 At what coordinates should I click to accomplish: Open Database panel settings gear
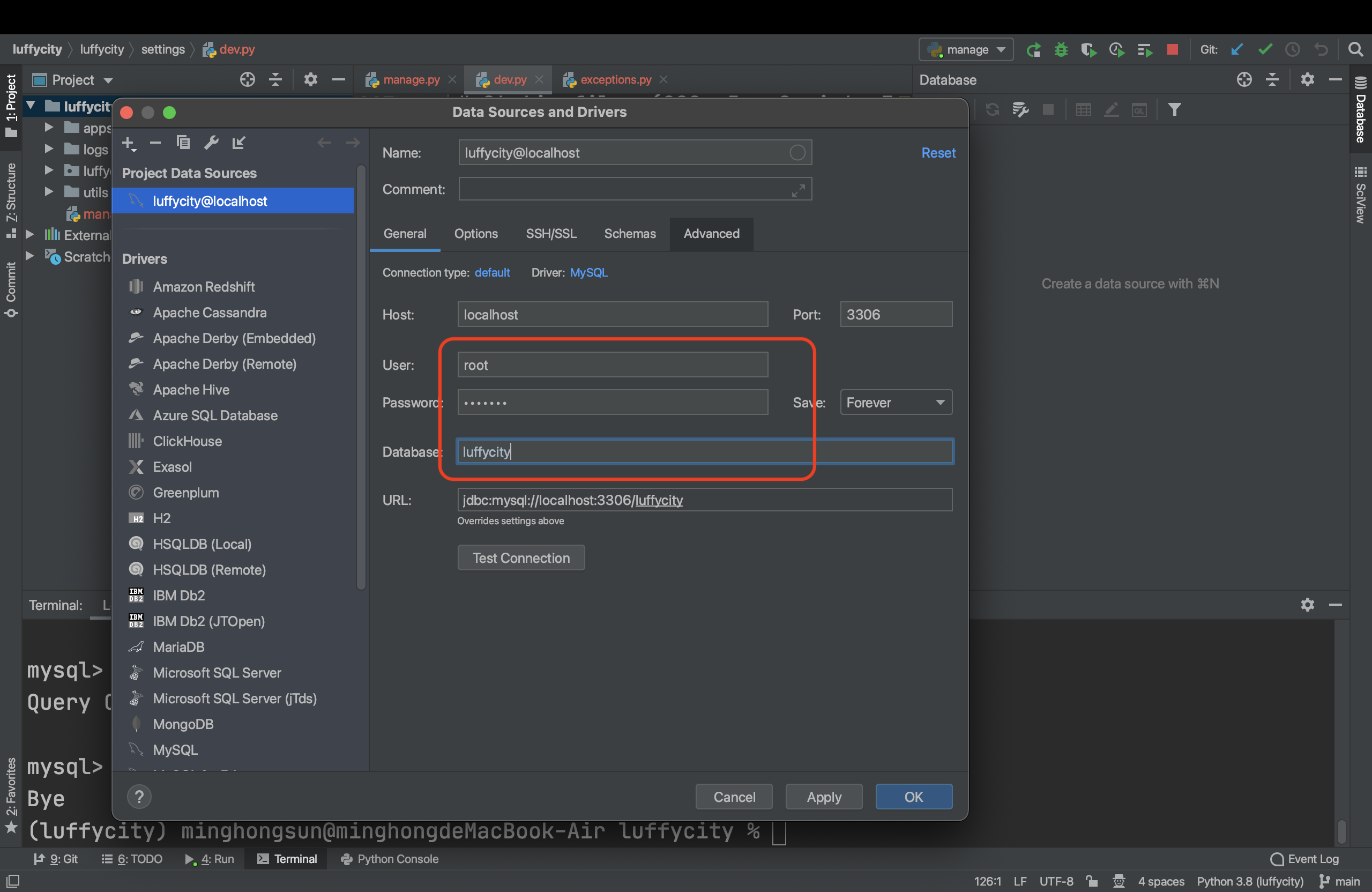tap(1307, 79)
